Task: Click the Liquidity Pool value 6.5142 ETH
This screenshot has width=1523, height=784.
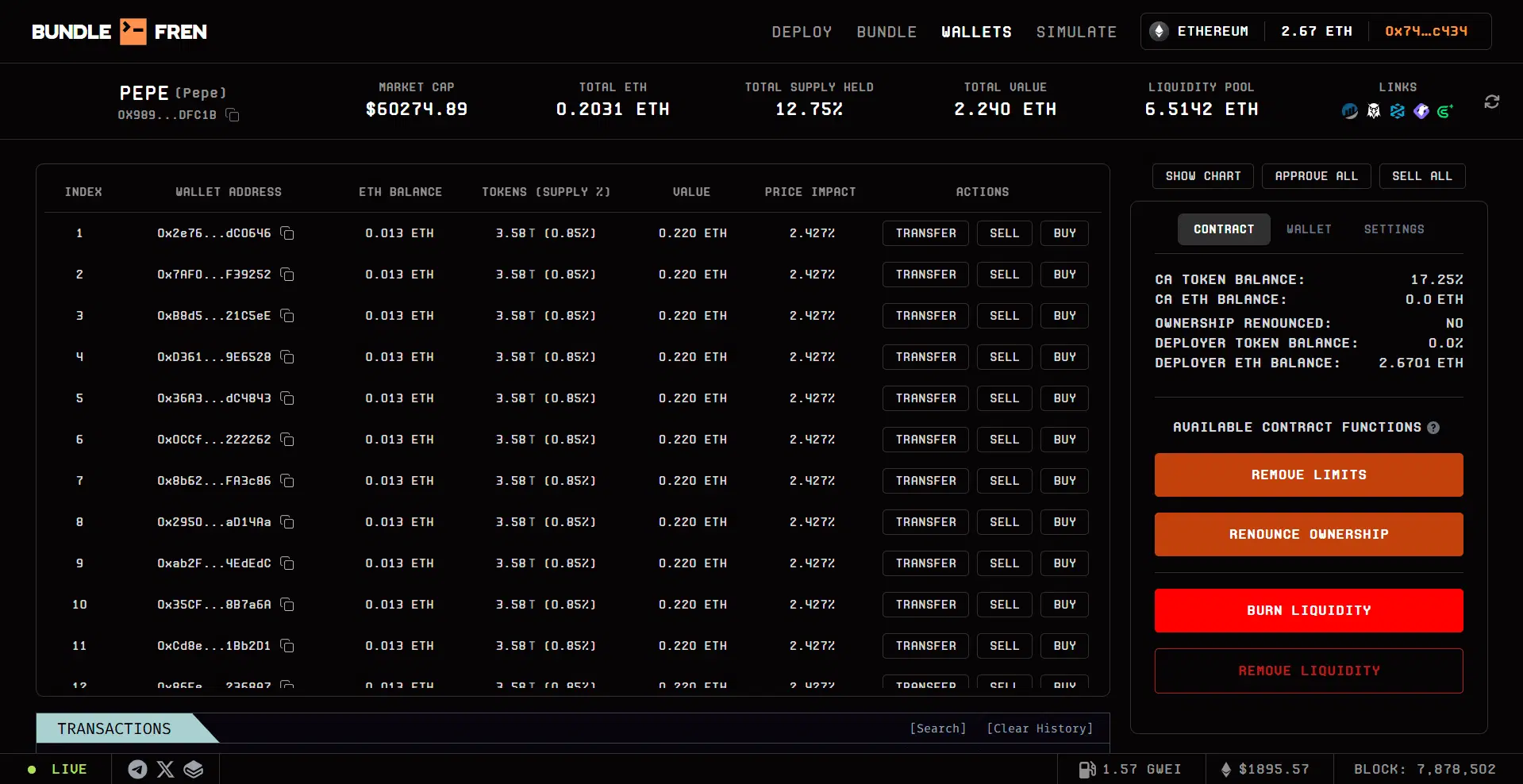Action: coord(1202,110)
